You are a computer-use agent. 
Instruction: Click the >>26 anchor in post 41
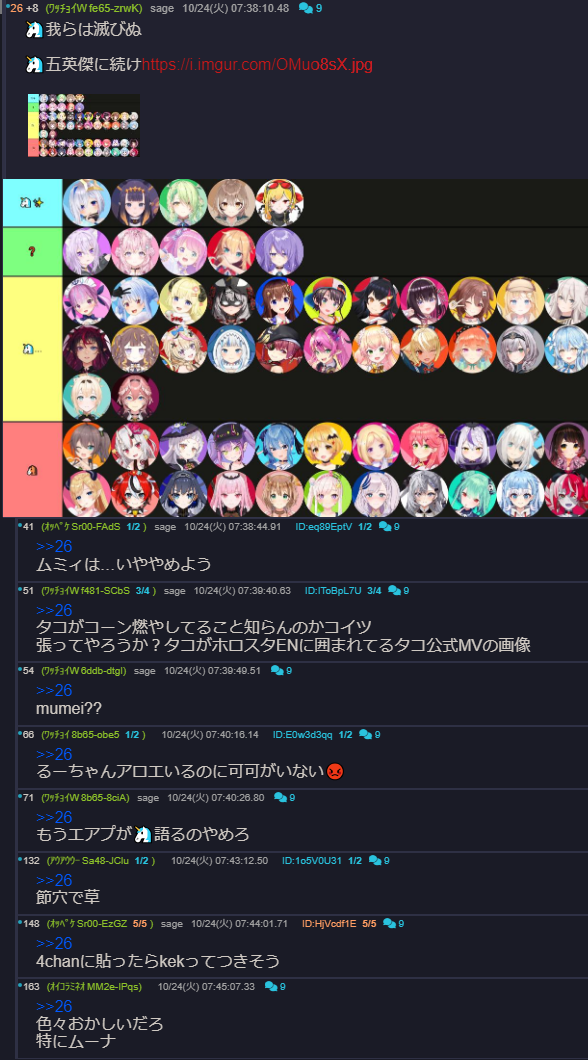(54, 546)
